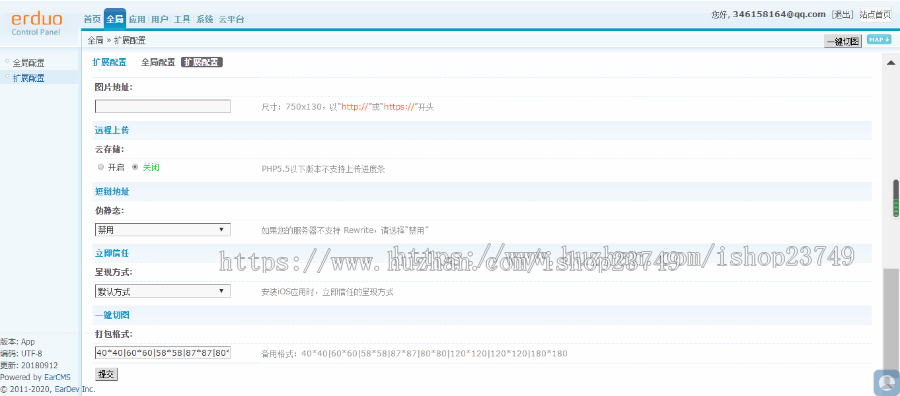This screenshot has height=396, width=900.
Task: Select 扩展配置 in the left sidebar
Action: (29, 77)
